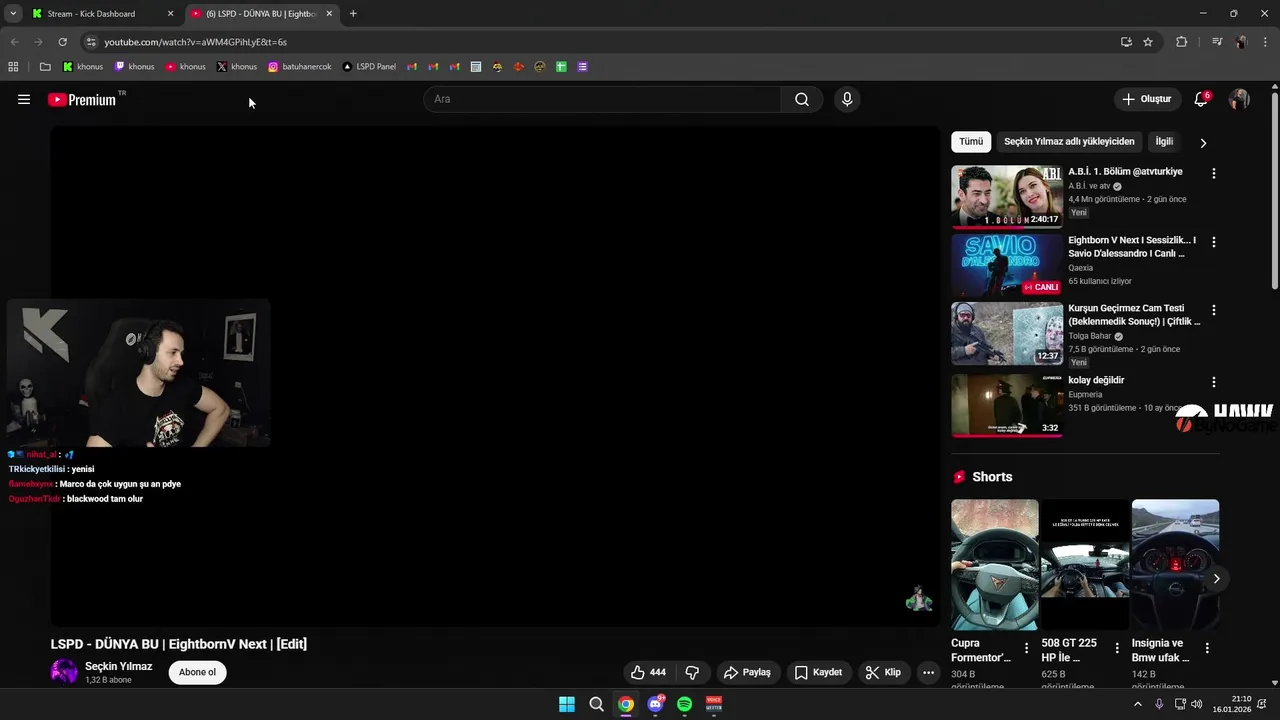
Task: Subscribe with the Abone ol button
Action: [197, 672]
